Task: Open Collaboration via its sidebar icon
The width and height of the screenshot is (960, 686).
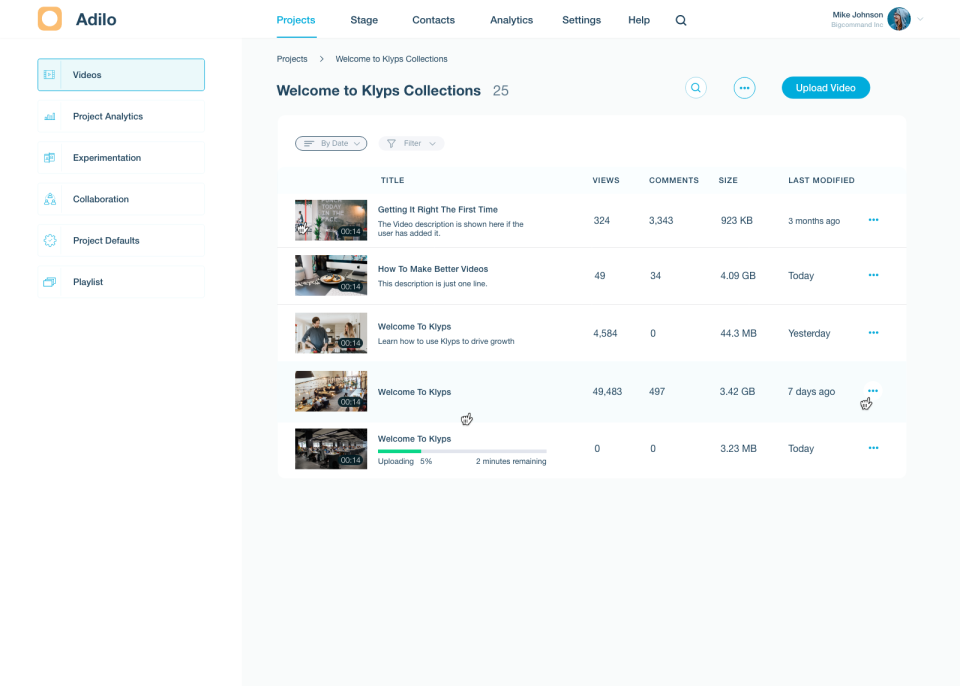Action: (48, 199)
